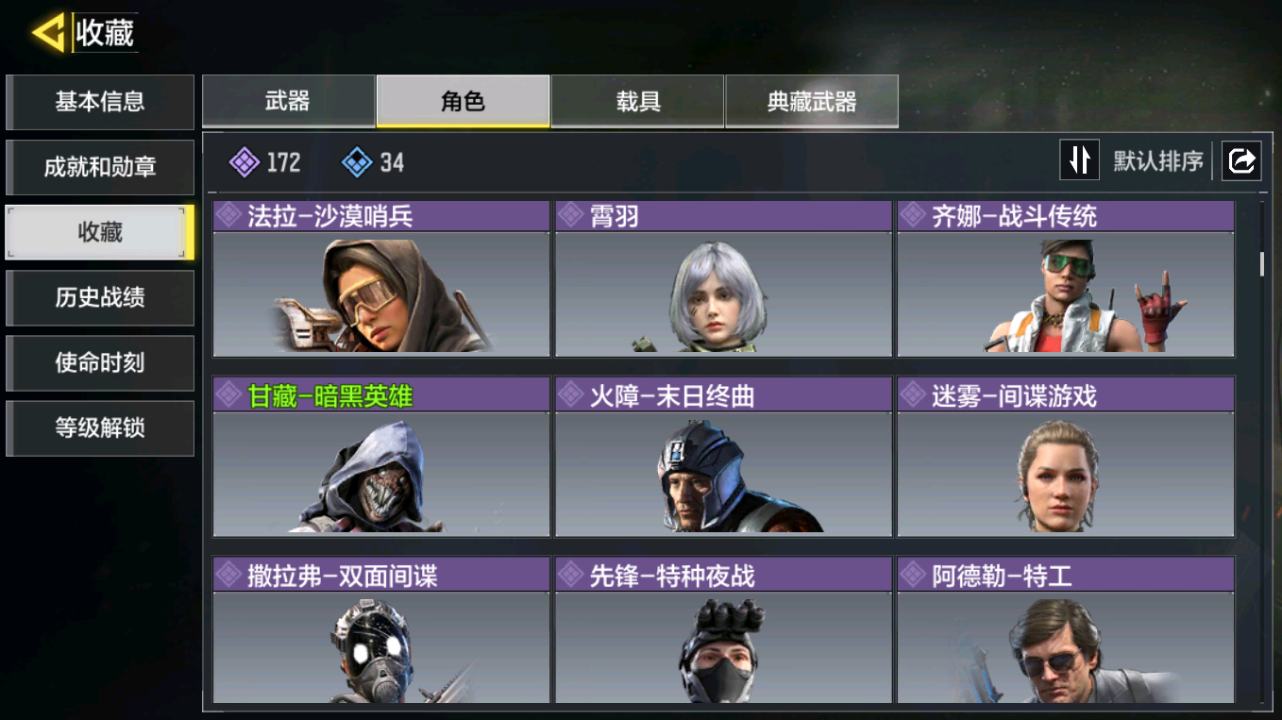Click rarity diamond icon beside 阿德勒-特工
Screen dimensions: 1282x720
(912, 575)
